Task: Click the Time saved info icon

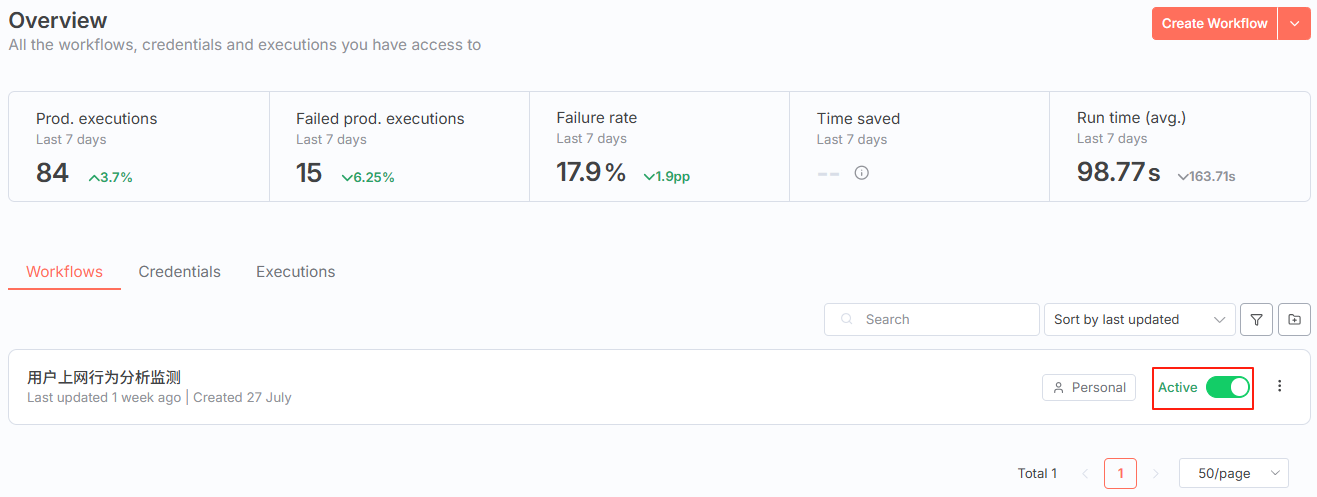Action: pyautogui.click(x=861, y=173)
